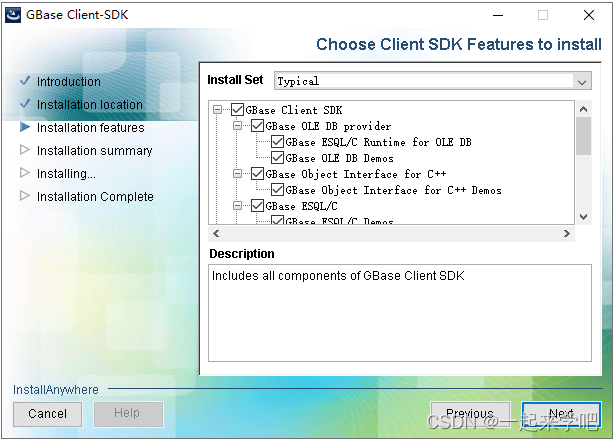This screenshot has width=614, height=441.
Task: Click the InstallAnywhere label
Action: point(56,390)
